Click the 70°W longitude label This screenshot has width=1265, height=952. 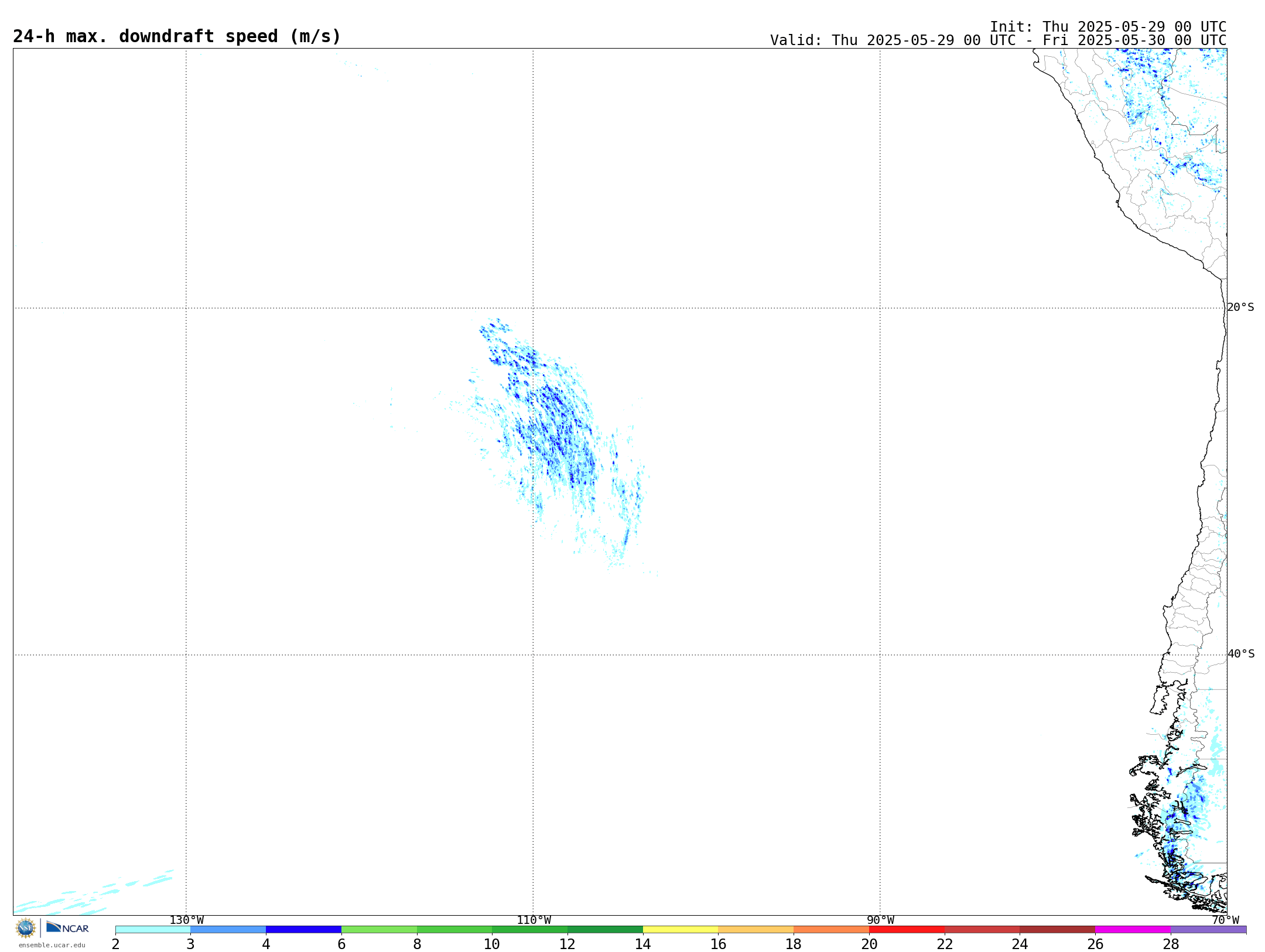tap(1225, 920)
